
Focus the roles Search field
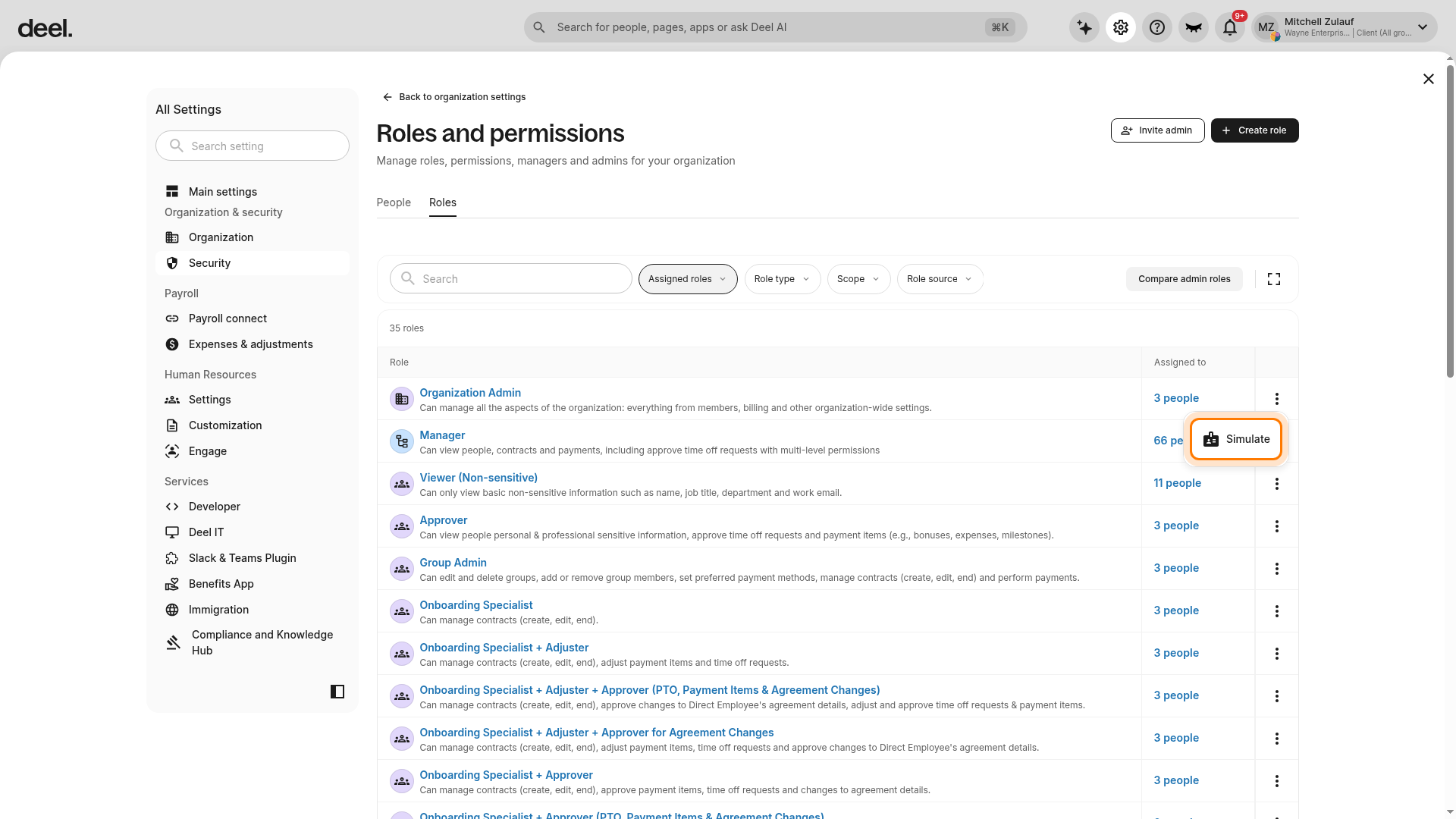[511, 279]
